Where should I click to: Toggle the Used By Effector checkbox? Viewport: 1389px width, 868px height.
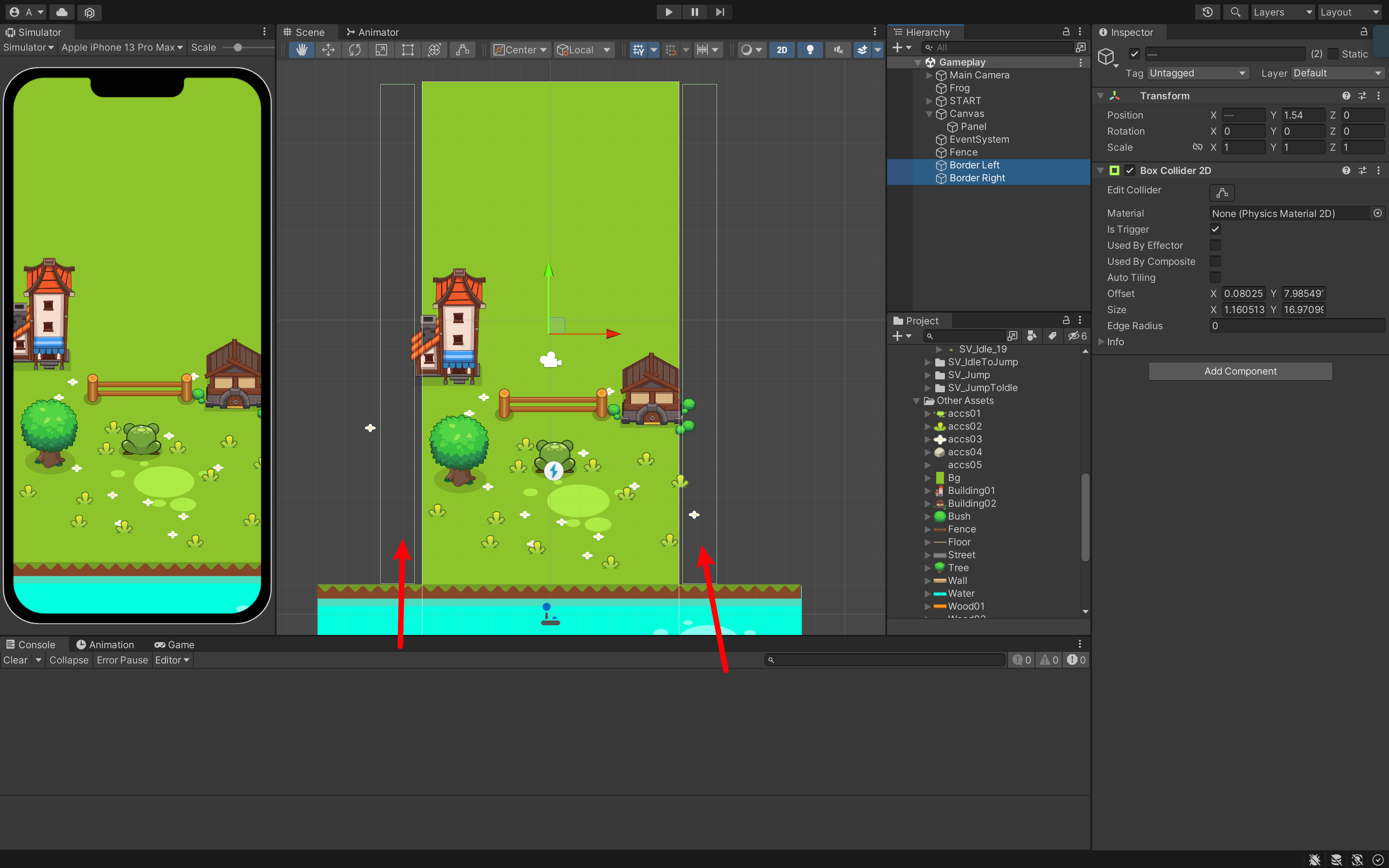click(1215, 245)
